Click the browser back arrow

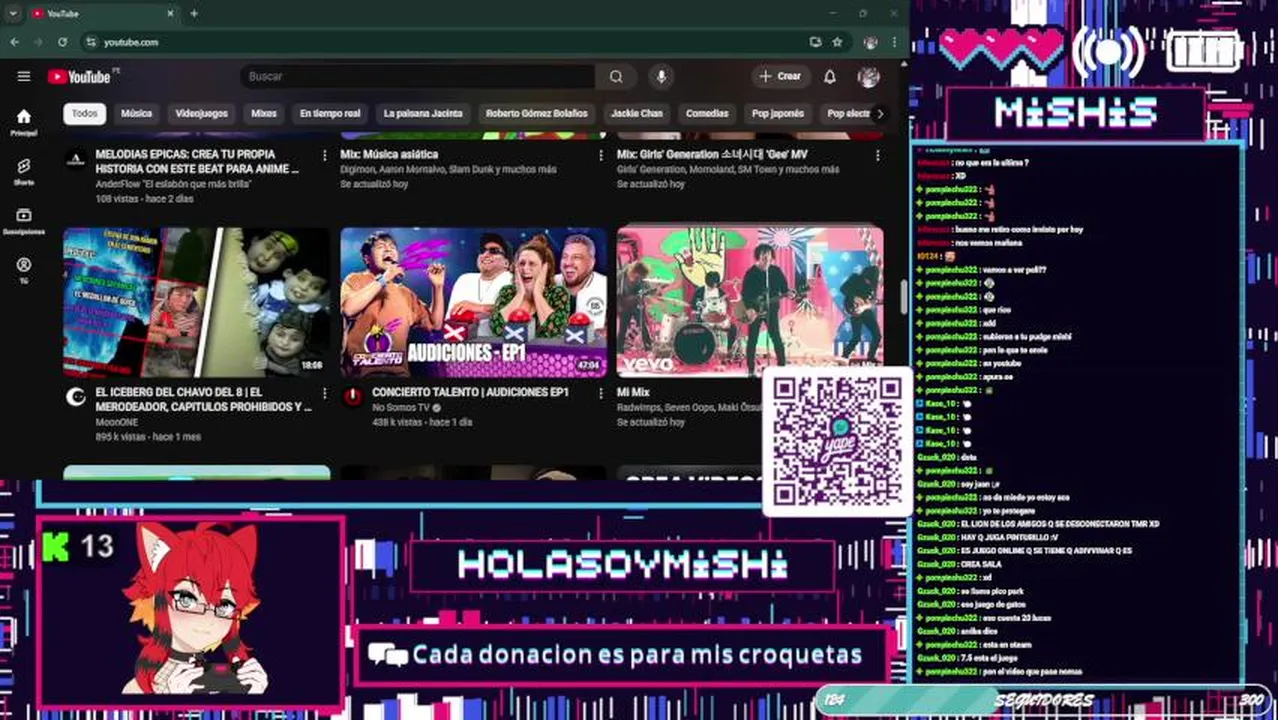pos(14,42)
